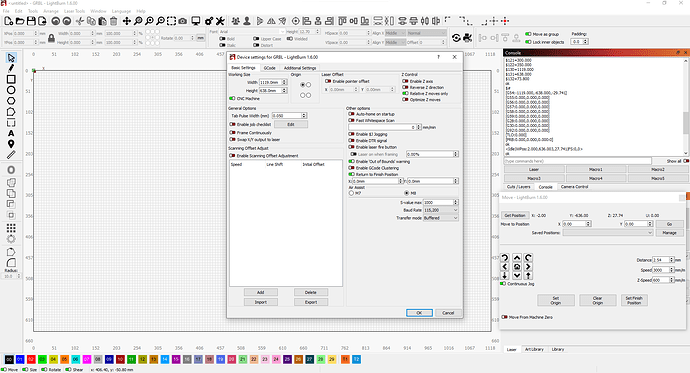Open the Saved Positions dropdown
The image size is (690, 373).
[x=608, y=233]
